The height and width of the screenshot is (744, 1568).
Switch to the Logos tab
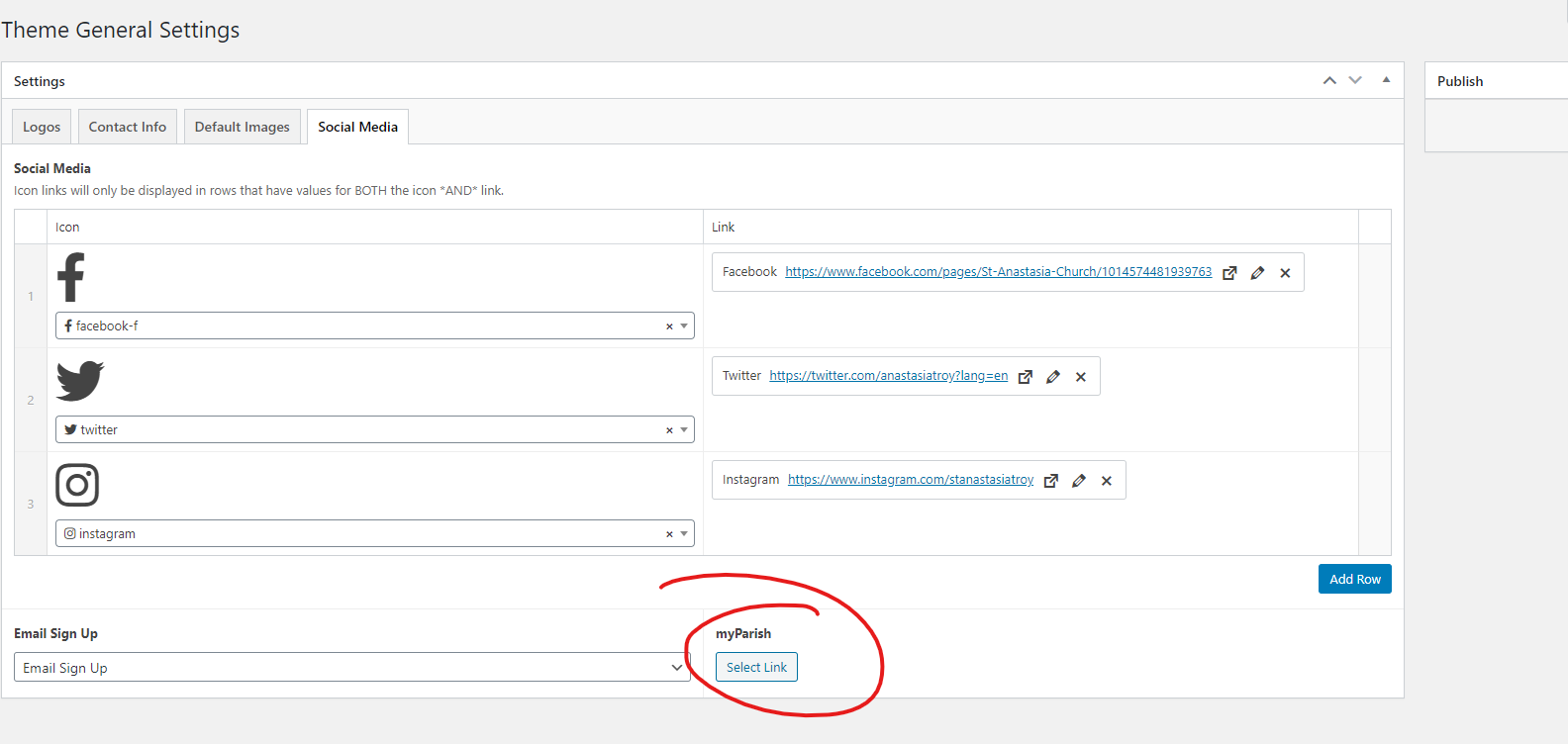tap(42, 127)
